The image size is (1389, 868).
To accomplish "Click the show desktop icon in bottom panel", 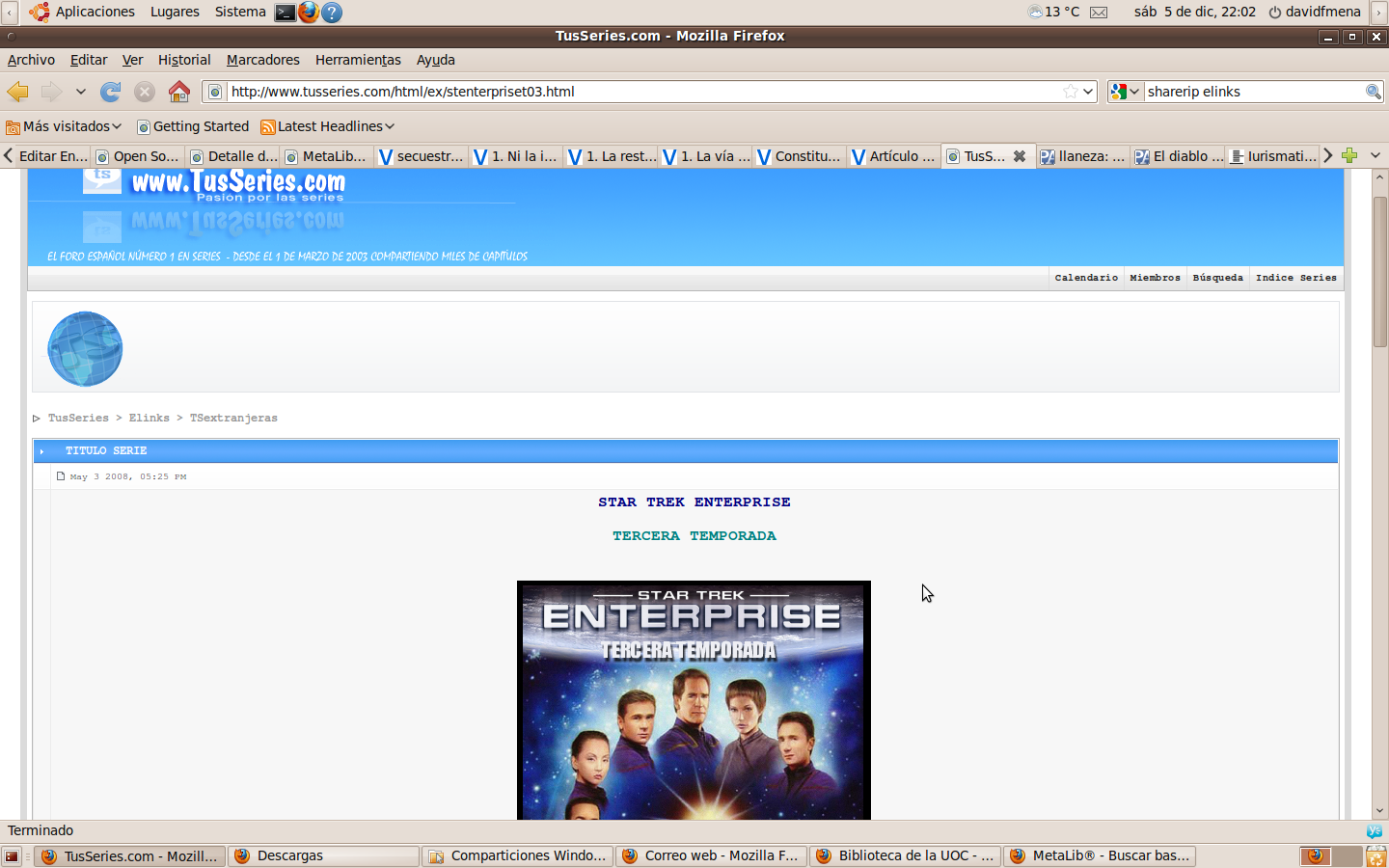I will coord(13,856).
